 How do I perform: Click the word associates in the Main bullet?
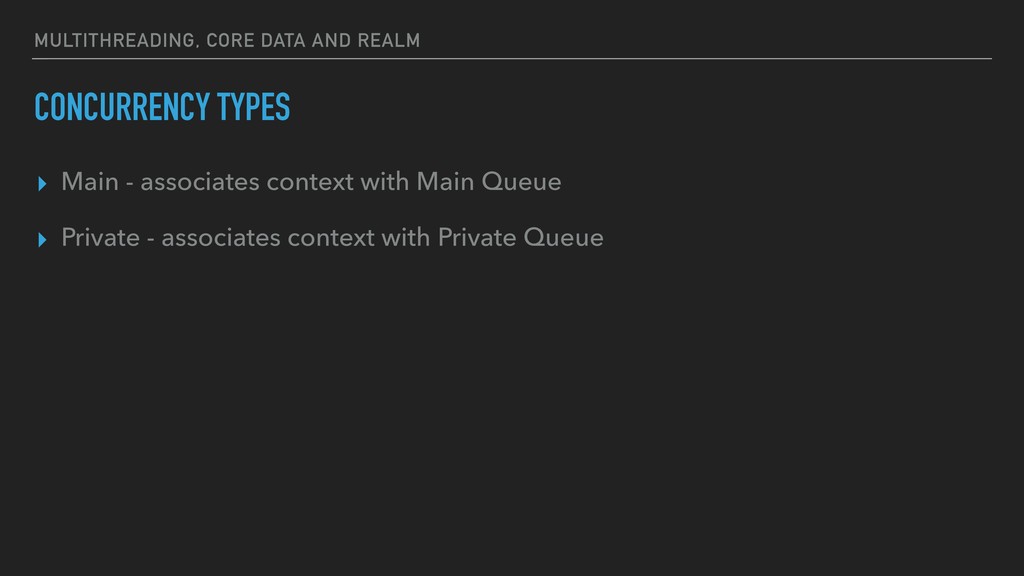(200, 182)
